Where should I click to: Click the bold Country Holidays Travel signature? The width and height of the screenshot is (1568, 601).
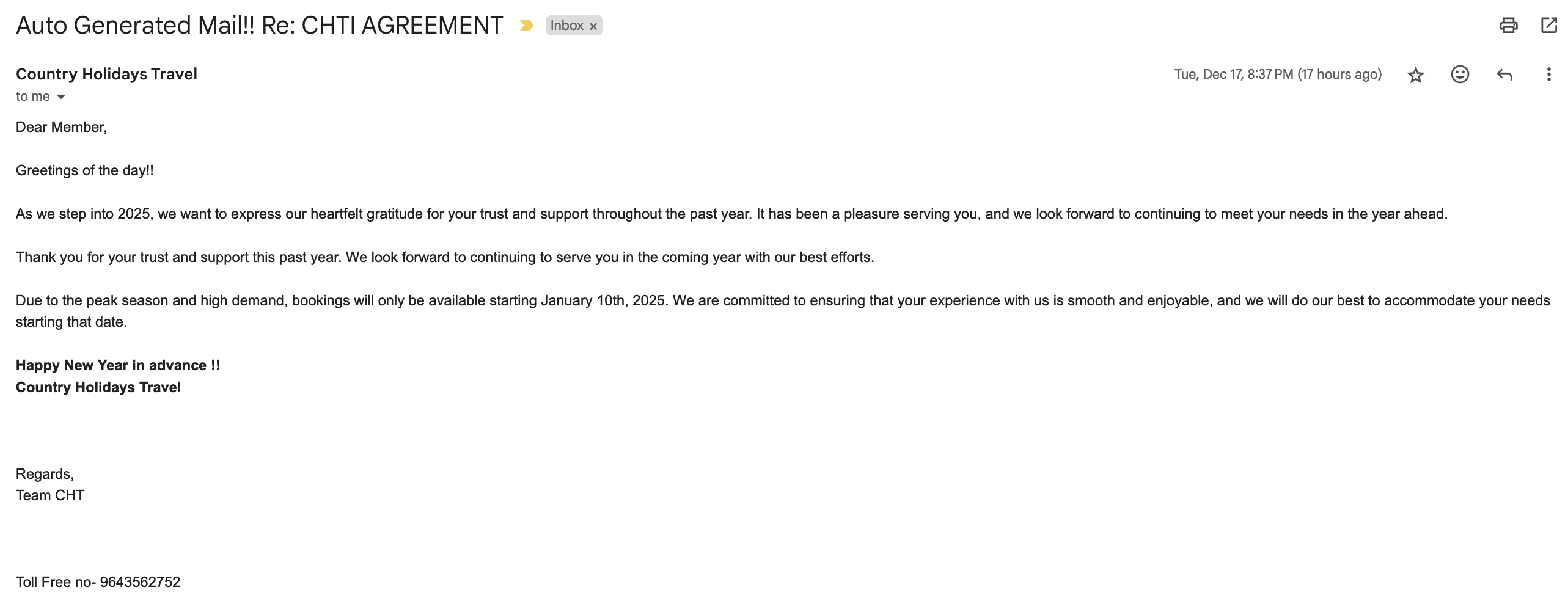pyautogui.click(x=98, y=387)
